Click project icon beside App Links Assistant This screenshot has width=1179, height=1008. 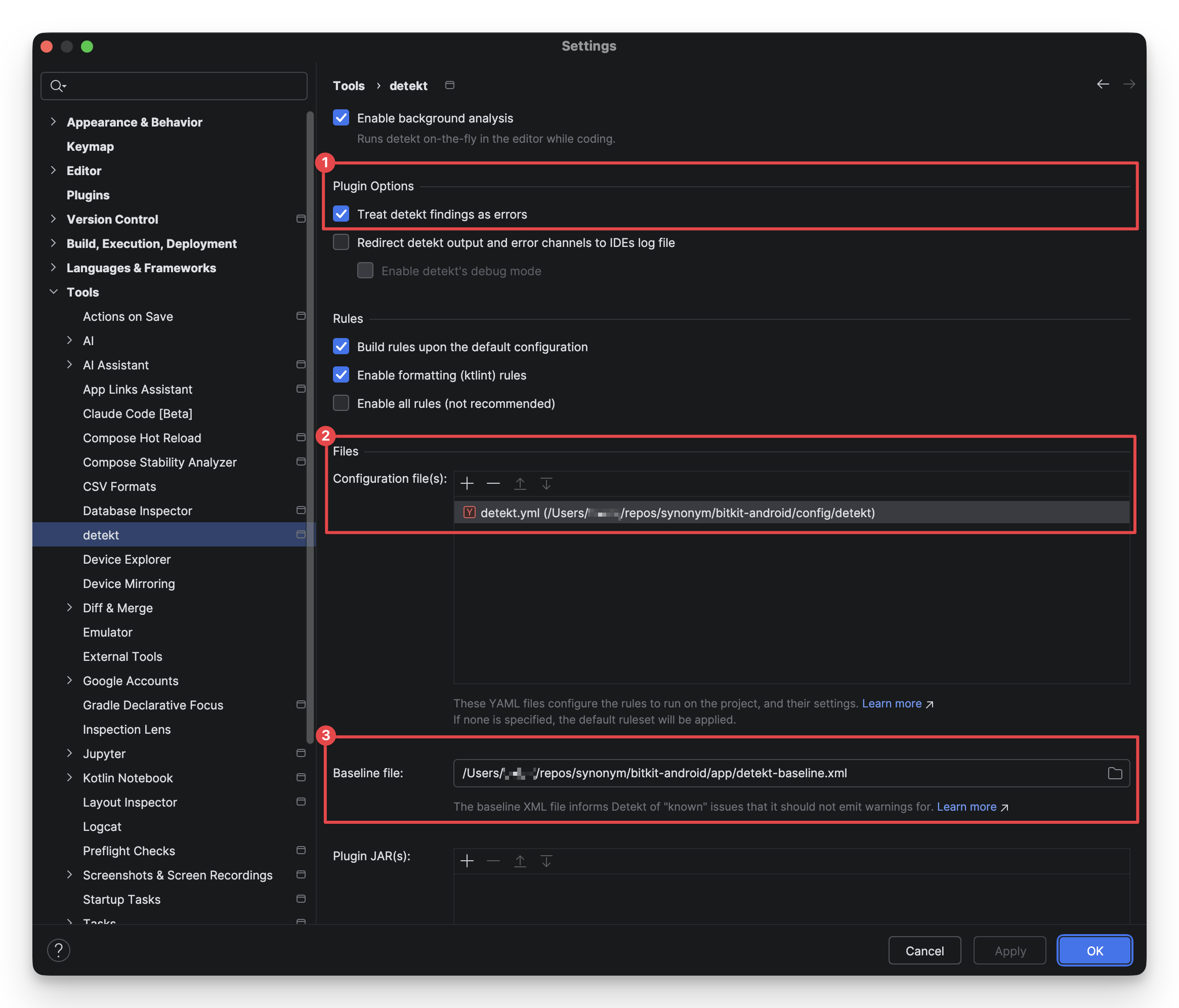point(301,389)
